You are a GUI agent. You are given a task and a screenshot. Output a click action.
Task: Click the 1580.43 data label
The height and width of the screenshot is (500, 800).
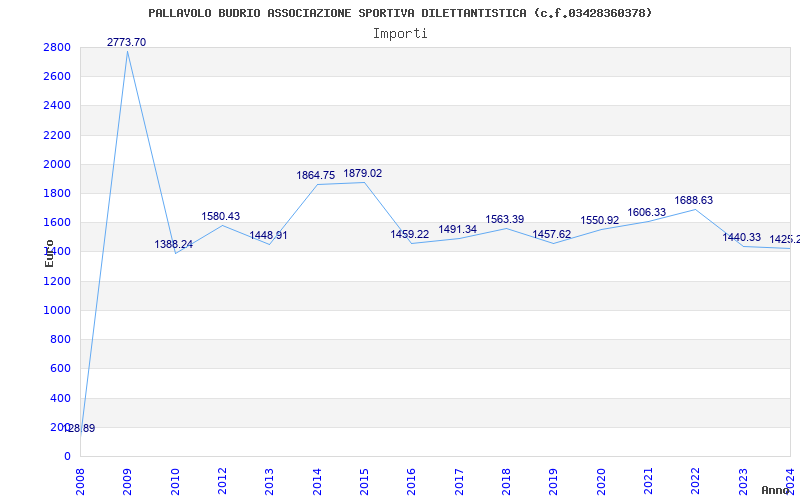220,216
